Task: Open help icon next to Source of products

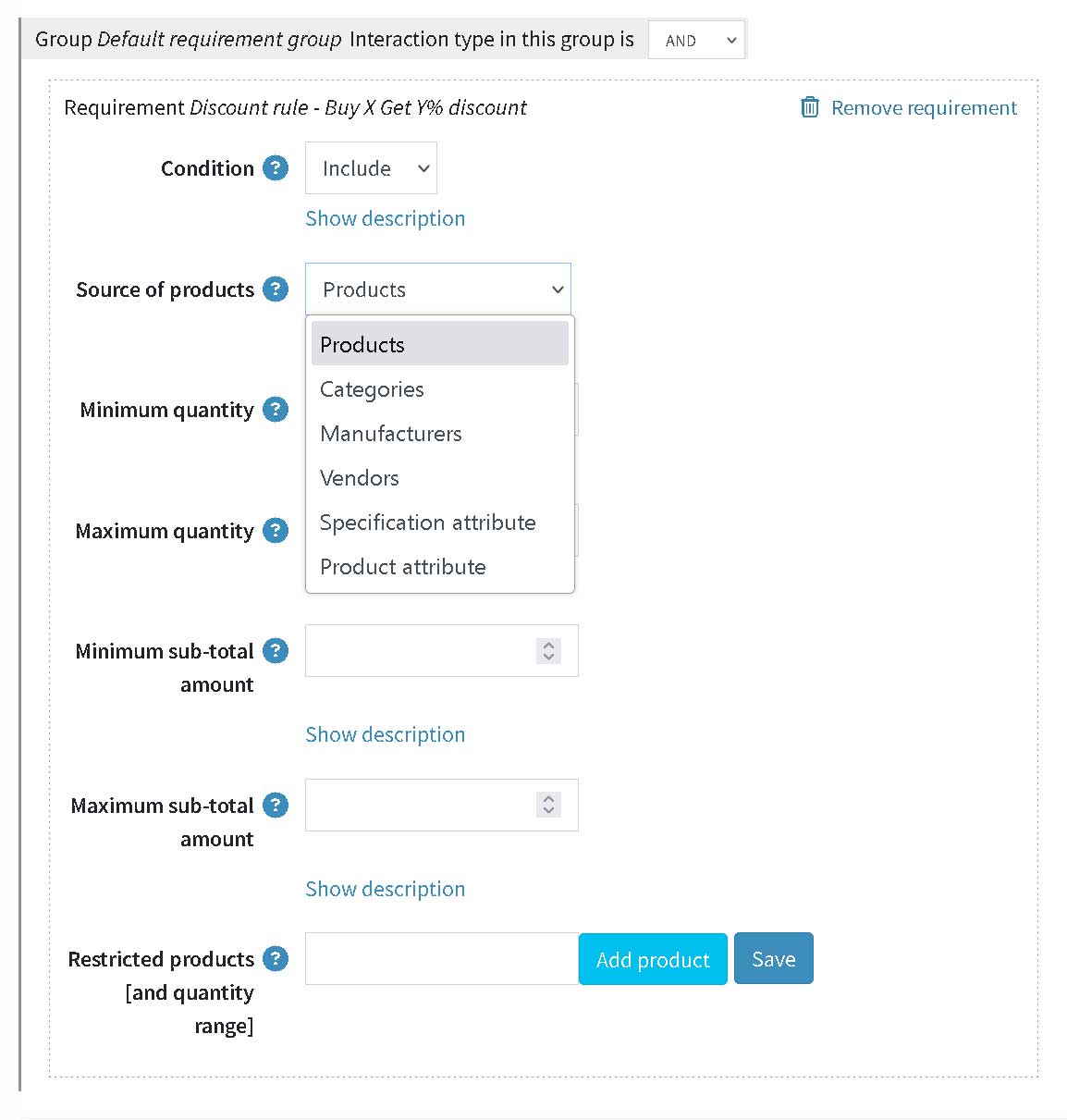Action: tap(276, 289)
